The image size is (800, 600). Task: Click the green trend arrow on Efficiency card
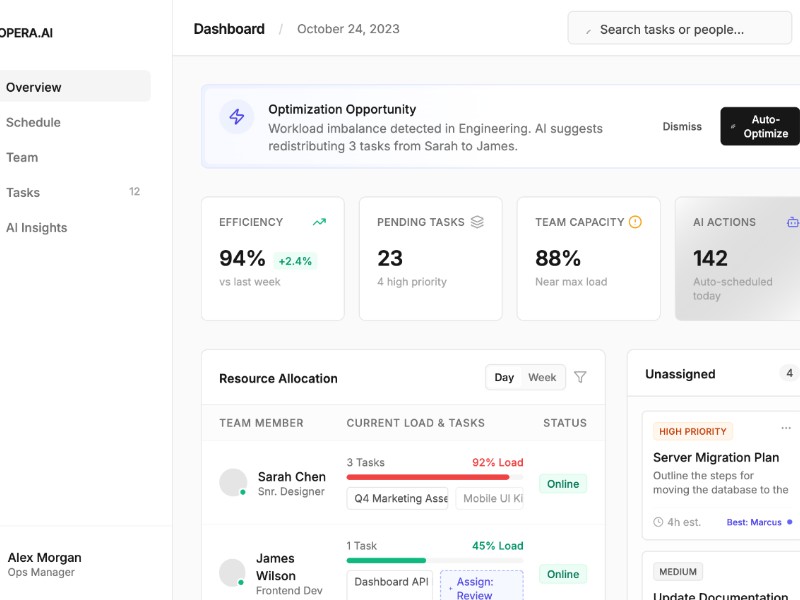(320, 222)
